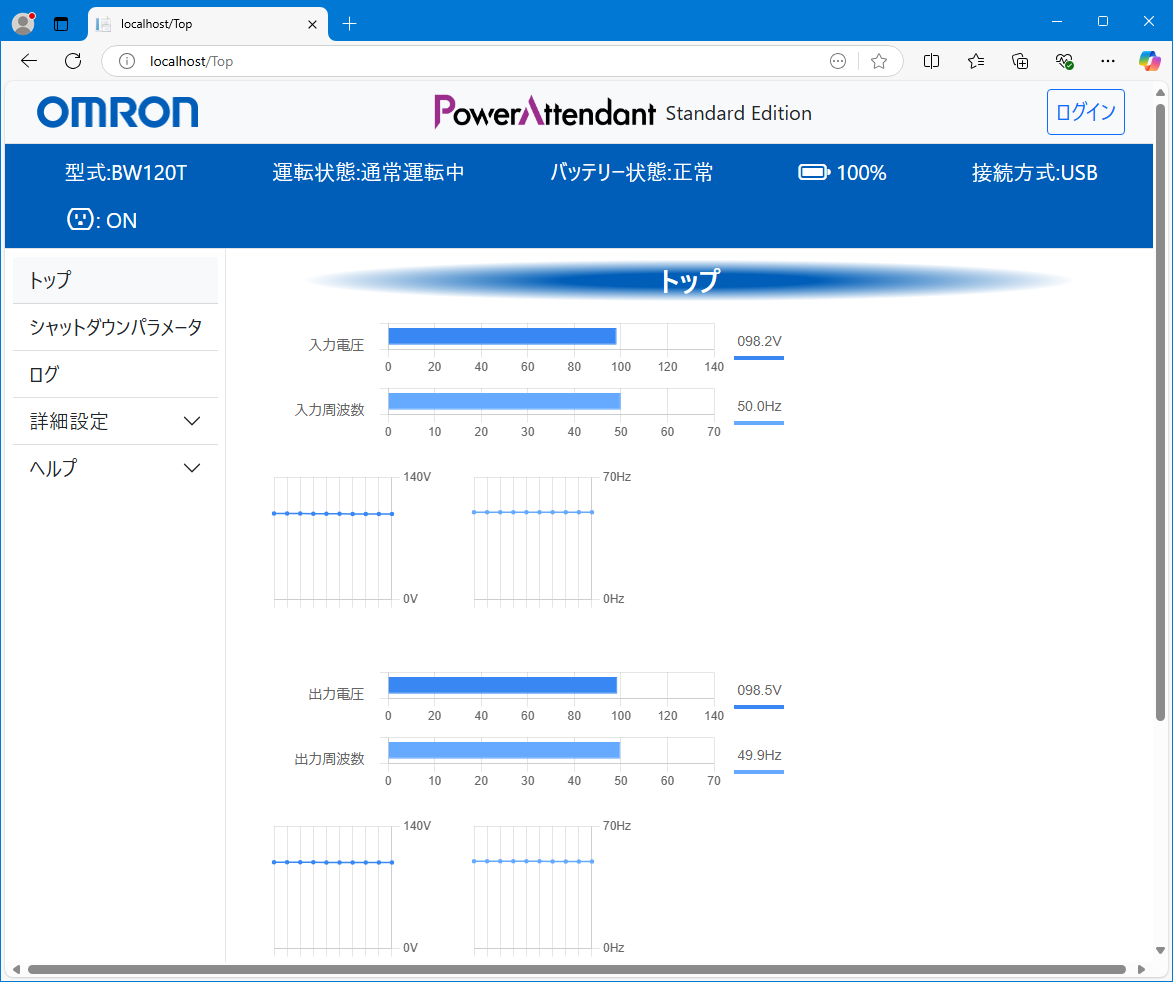Open the tab actions menu icon
This screenshot has width=1173, height=982.
(x=61, y=24)
